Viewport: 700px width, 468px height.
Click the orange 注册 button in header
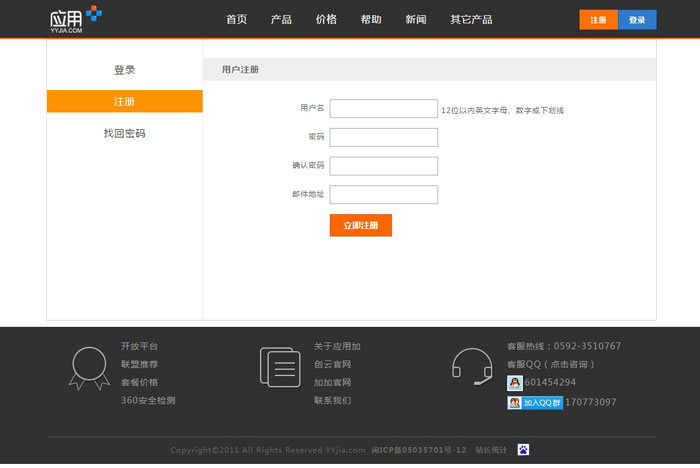pos(598,20)
